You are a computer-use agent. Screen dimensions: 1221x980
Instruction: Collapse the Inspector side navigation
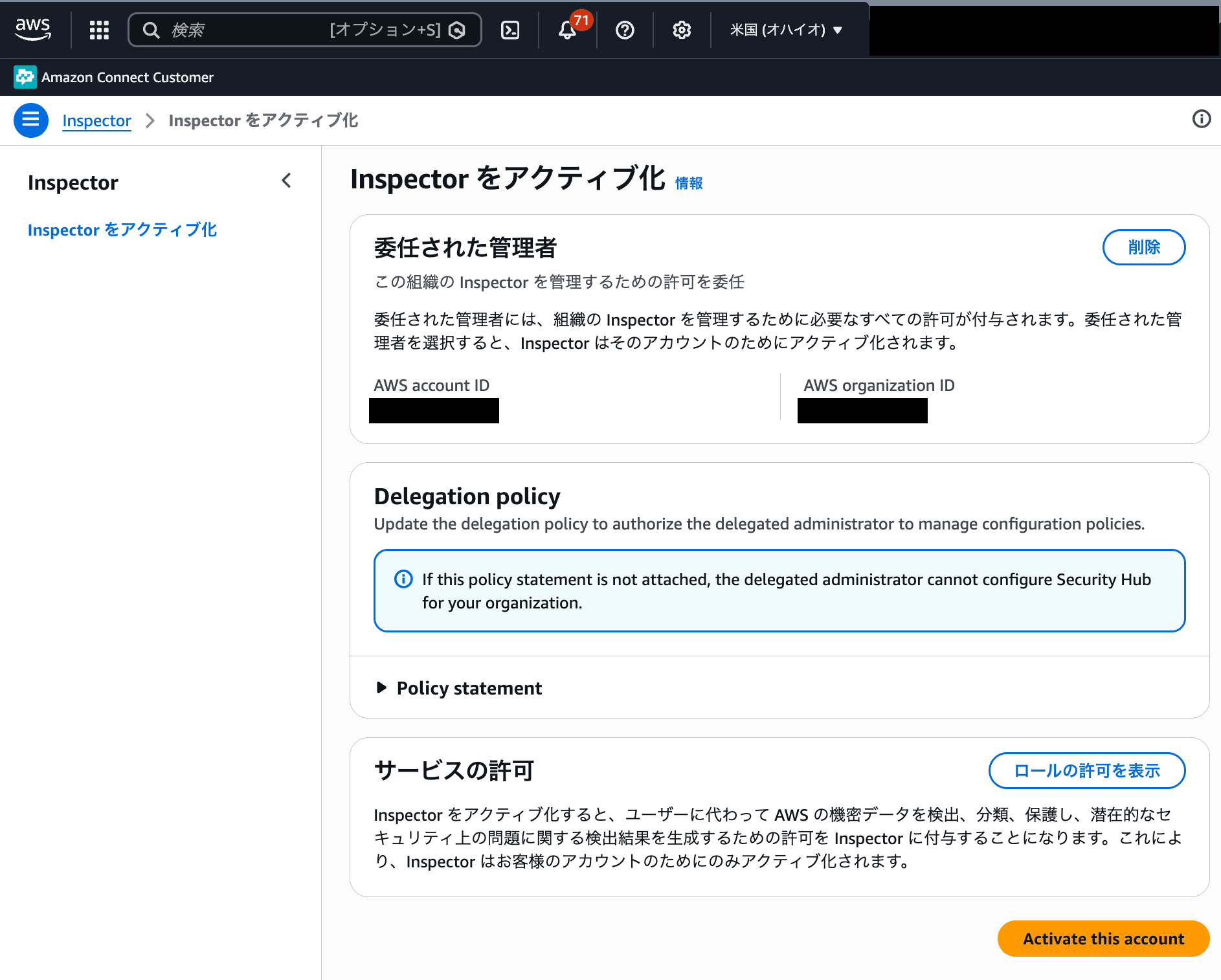pos(287,181)
